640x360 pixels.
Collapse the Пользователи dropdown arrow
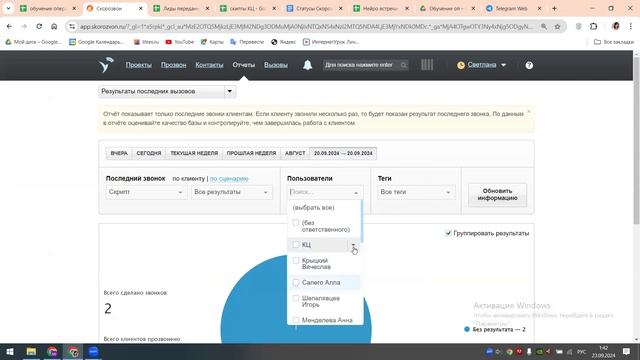click(x=356, y=192)
